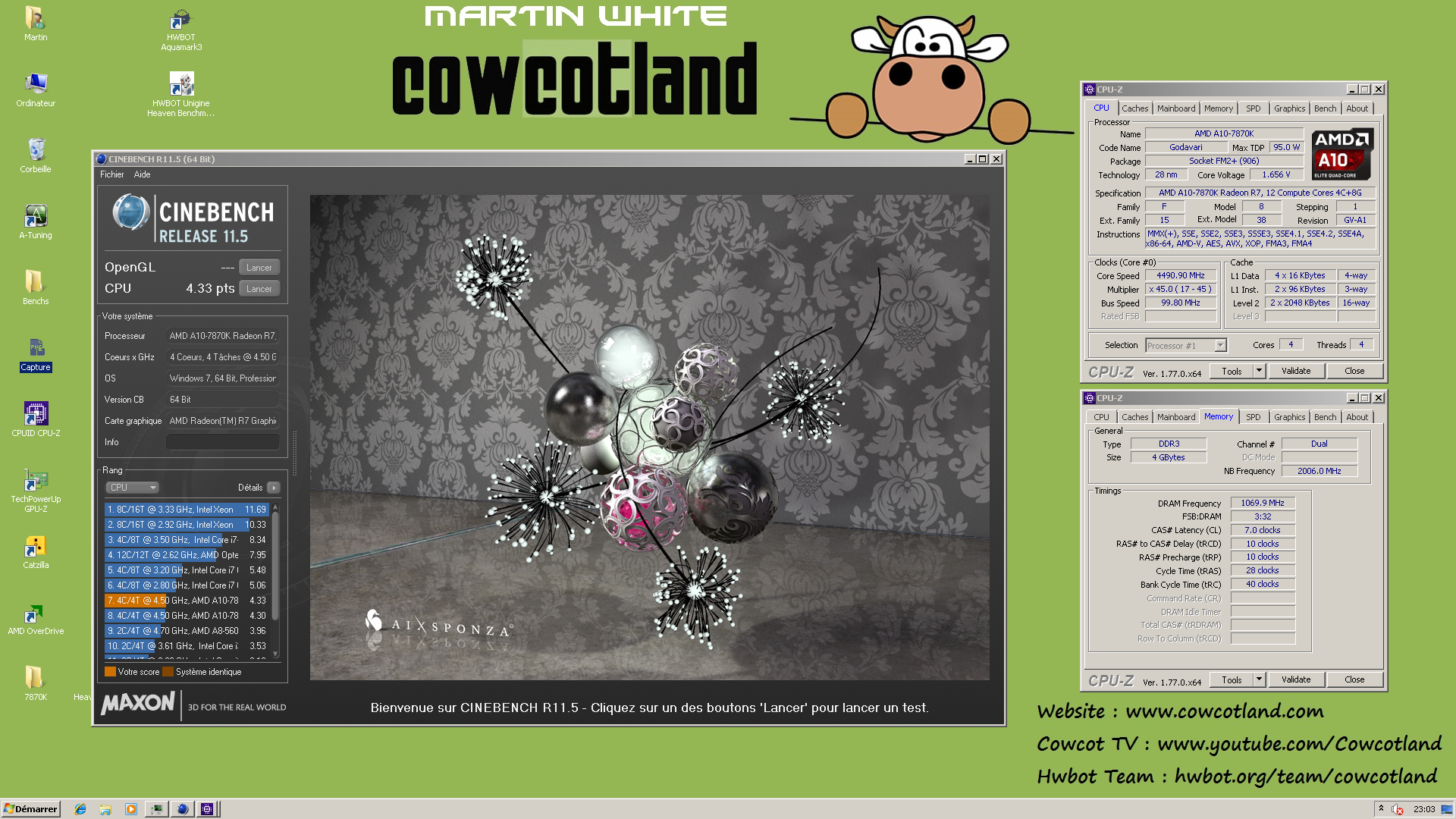Open the Corbeille recycle bin icon
This screenshot has width=1456, height=819.
coord(36,155)
